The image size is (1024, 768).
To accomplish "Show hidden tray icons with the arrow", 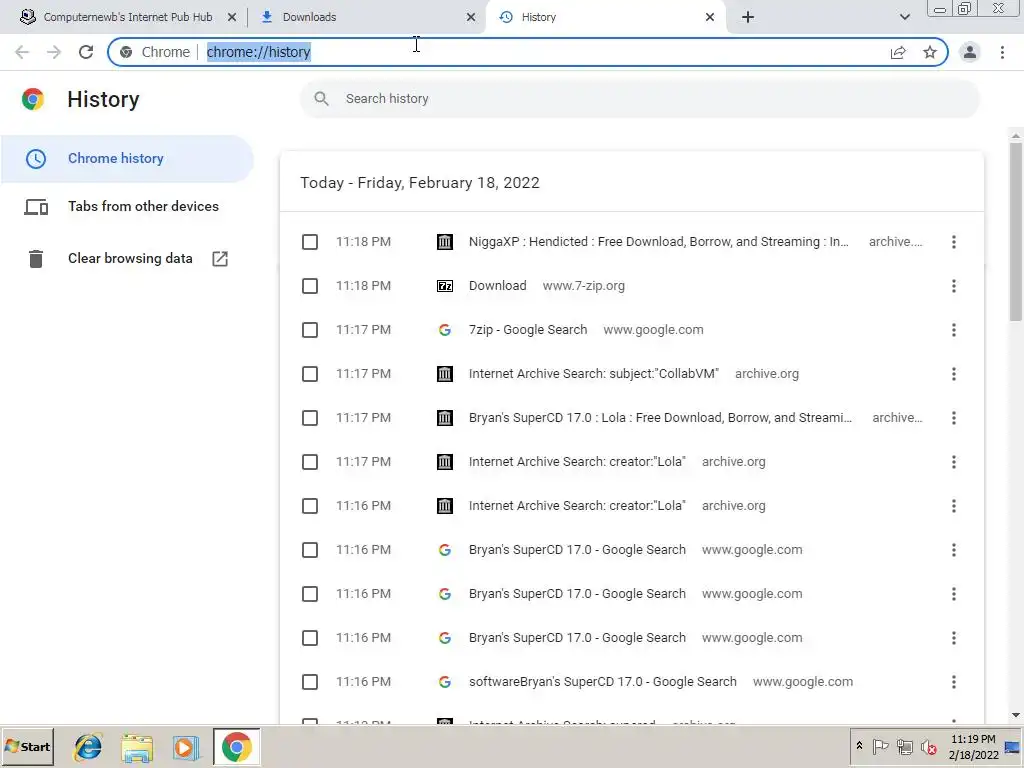I will [859, 746].
